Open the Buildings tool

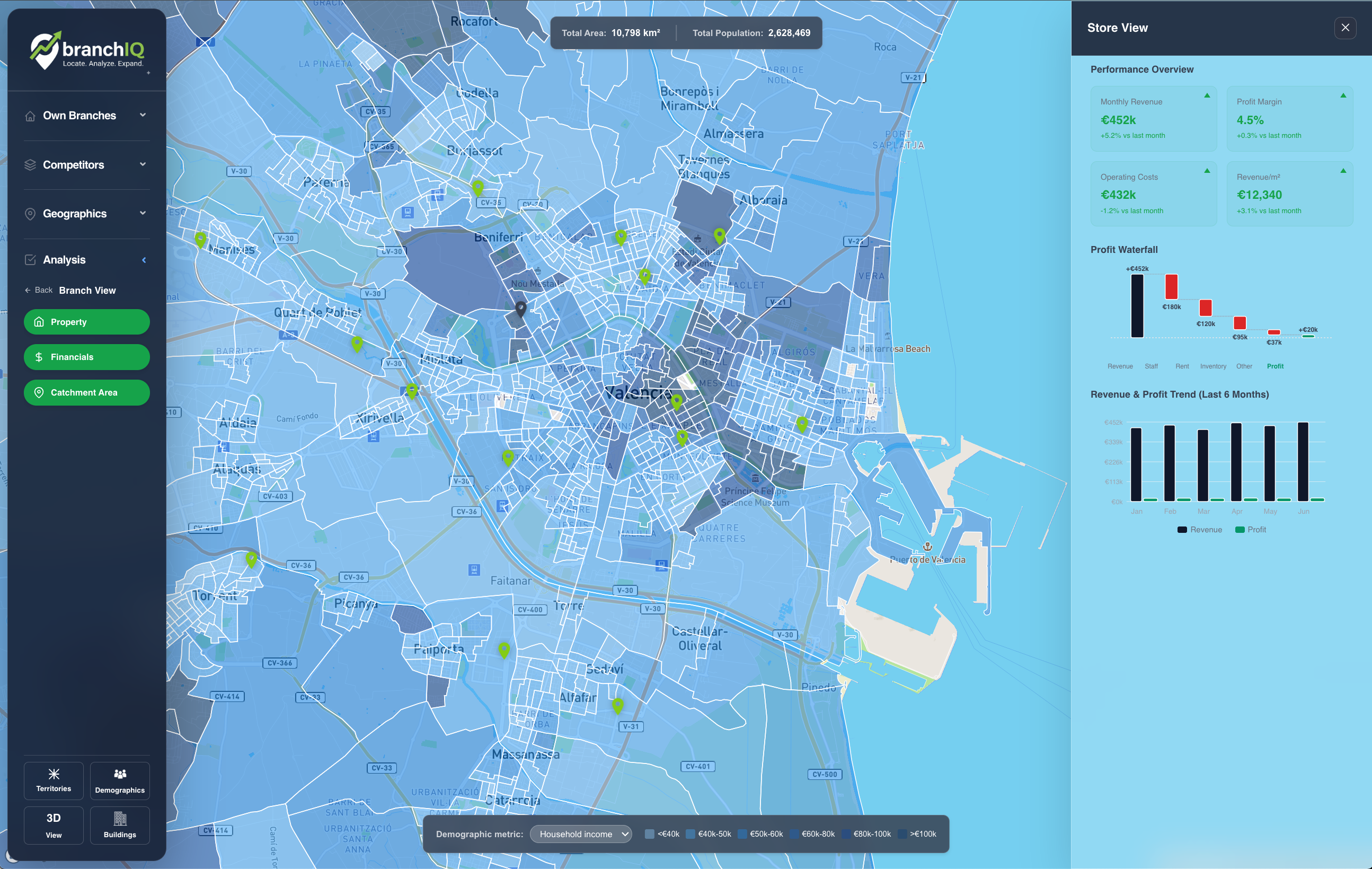[120, 825]
